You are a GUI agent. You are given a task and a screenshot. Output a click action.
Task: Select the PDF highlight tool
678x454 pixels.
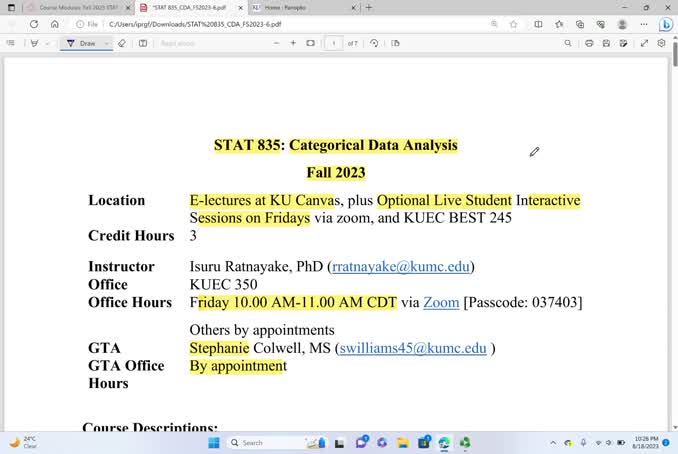click(x=34, y=43)
